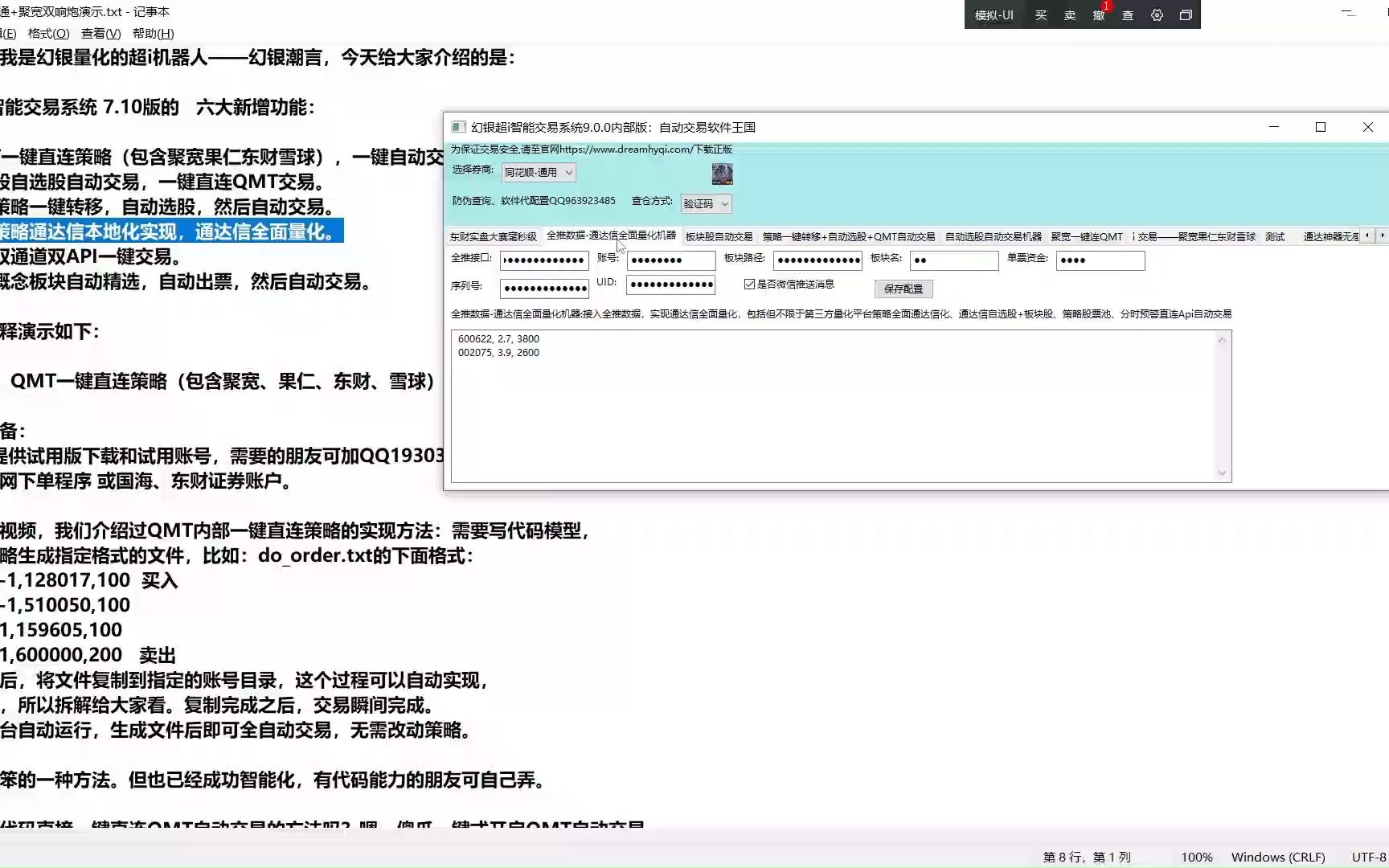1389x868 pixels.
Task: Open Notepad 查看(V) menu
Action: (100, 34)
